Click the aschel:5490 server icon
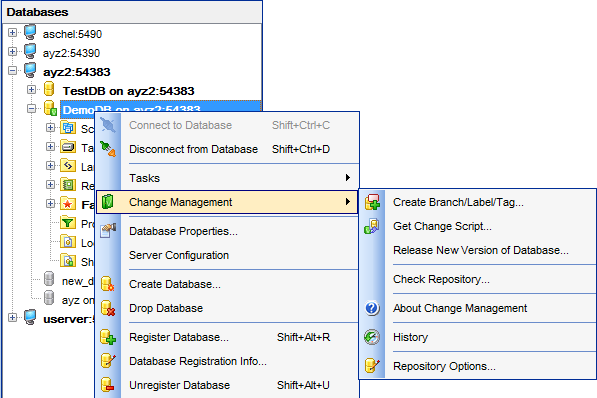This screenshot has height=398, width=597. click(x=30, y=32)
